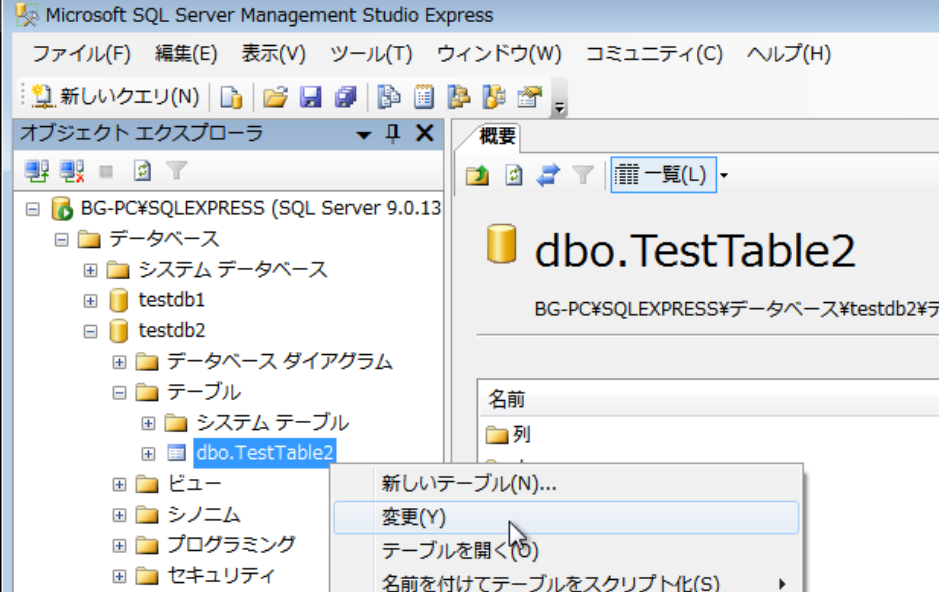
Task: Collapse the テーブル folder node
Action: [119, 393]
